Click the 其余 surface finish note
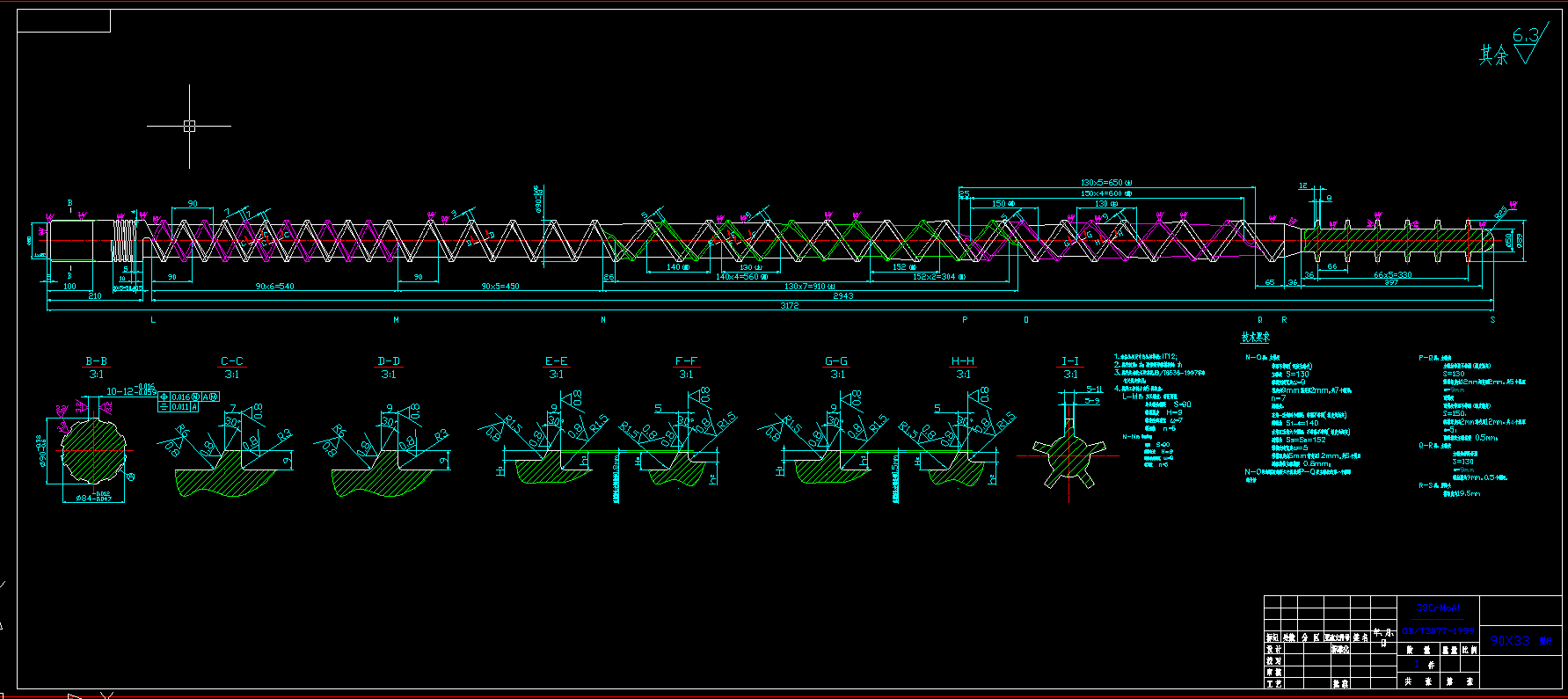The height and width of the screenshot is (699, 1568). (1493, 55)
